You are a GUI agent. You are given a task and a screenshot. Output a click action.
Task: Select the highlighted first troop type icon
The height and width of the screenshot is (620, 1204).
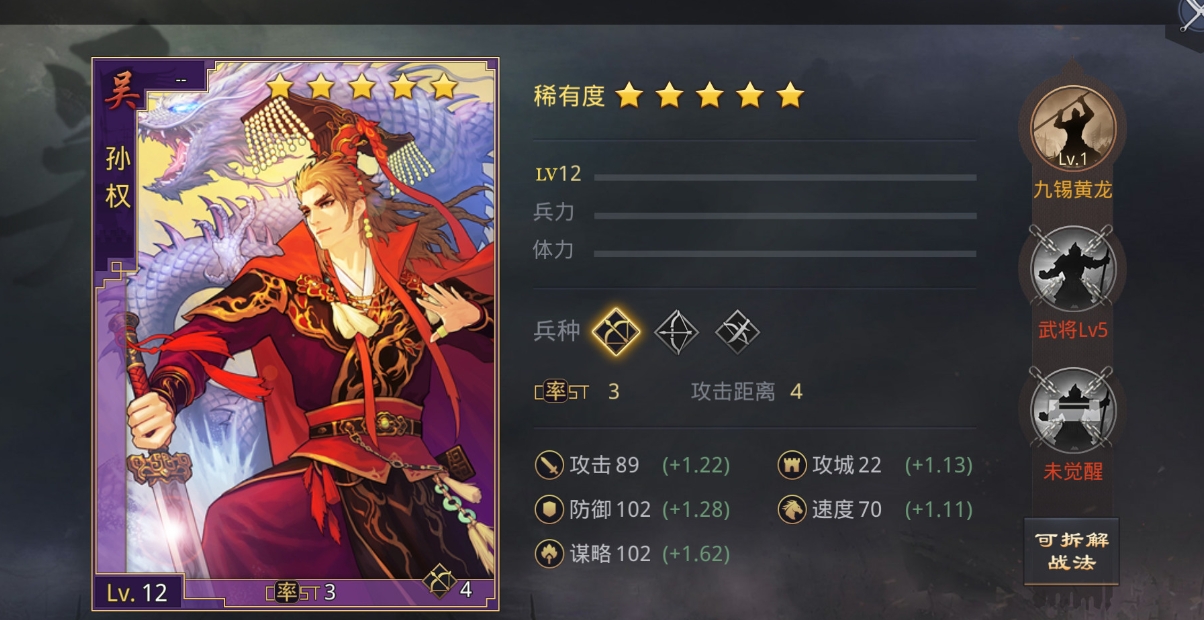(x=615, y=331)
